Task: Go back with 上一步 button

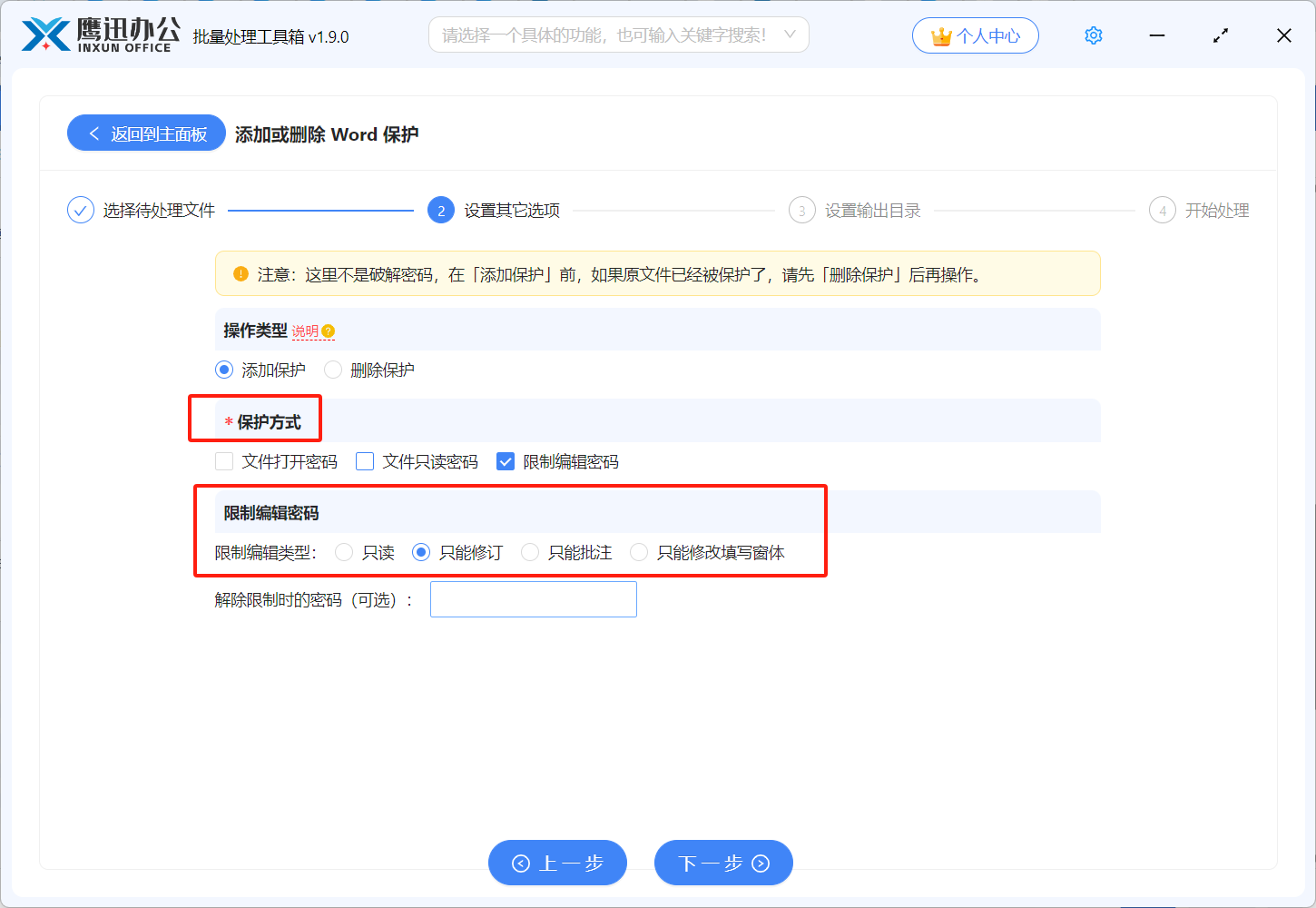Action: pos(557,863)
